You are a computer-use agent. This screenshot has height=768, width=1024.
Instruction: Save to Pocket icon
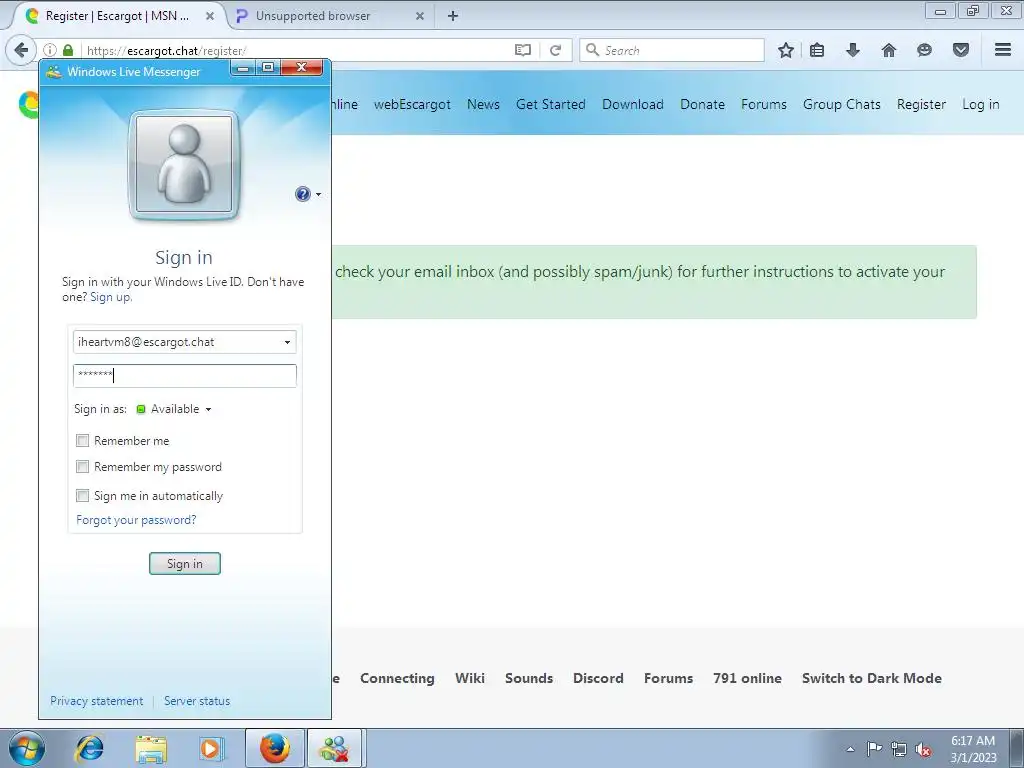tap(961, 50)
